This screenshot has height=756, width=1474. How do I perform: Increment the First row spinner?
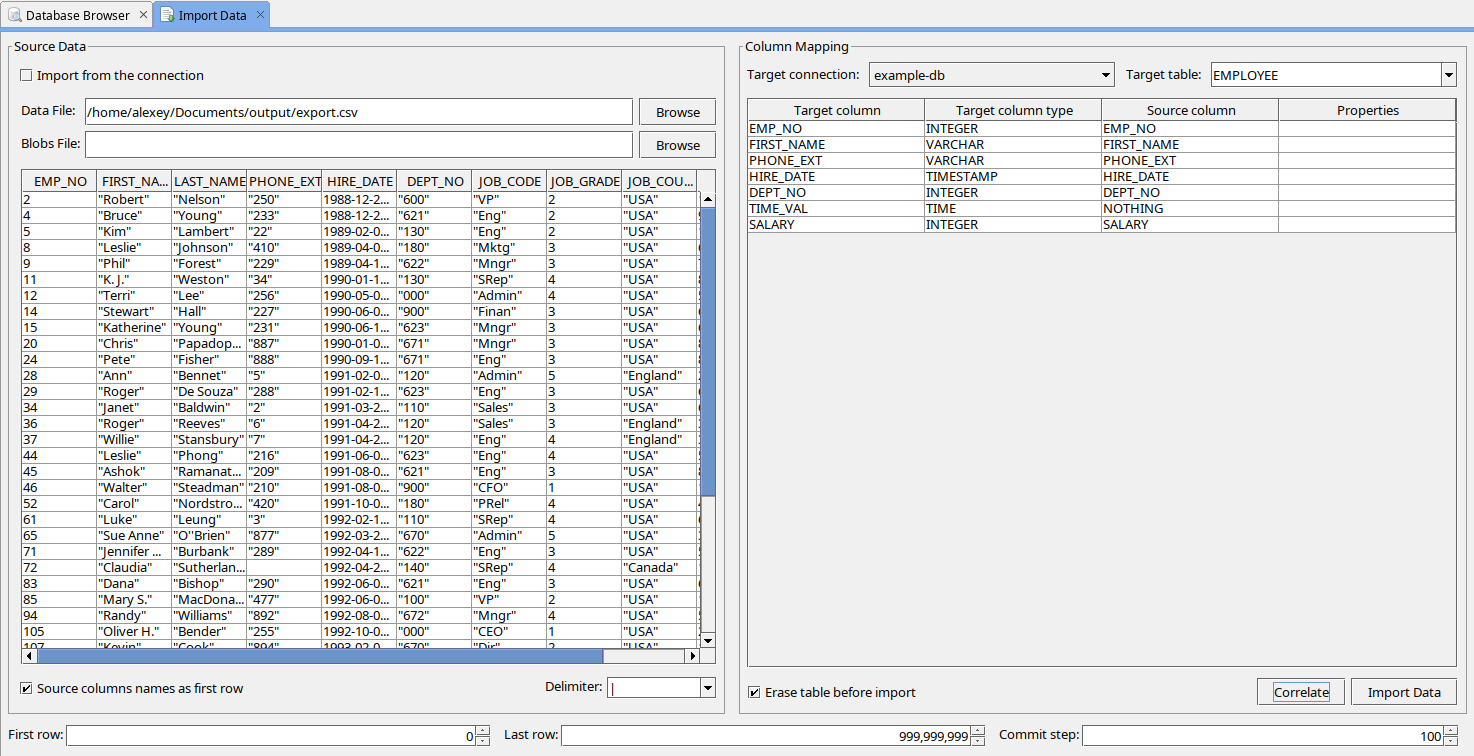coord(483,731)
